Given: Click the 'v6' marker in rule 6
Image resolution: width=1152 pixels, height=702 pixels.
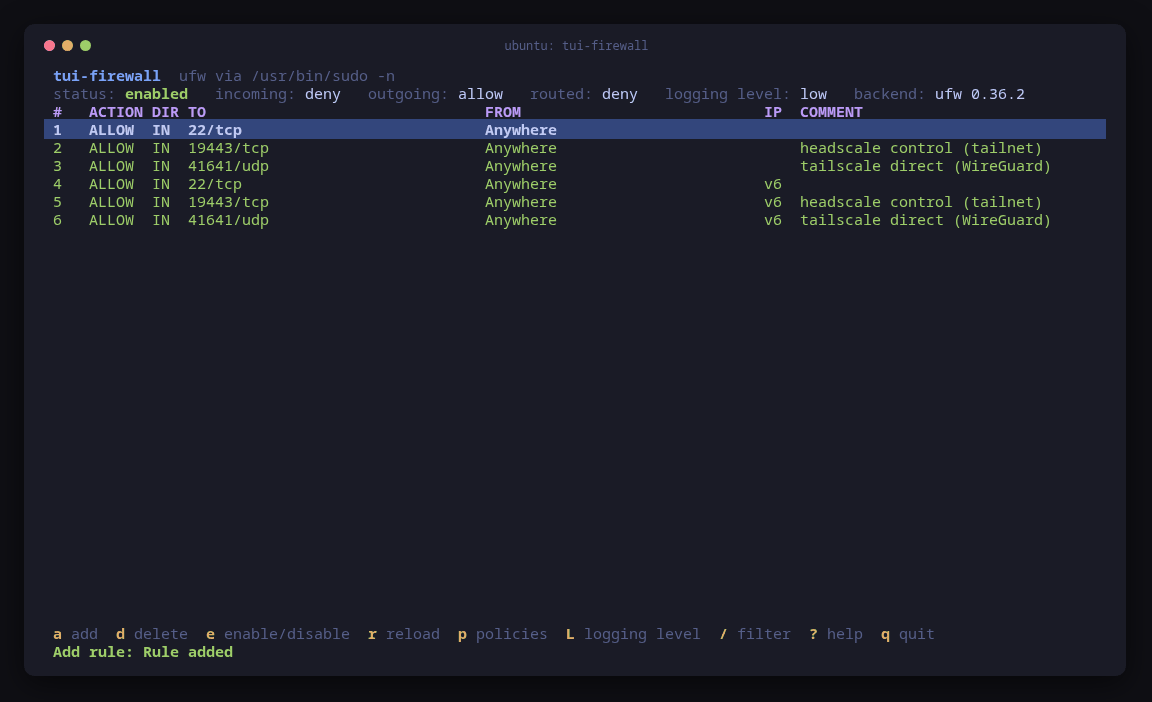Looking at the screenshot, I should (x=773, y=220).
